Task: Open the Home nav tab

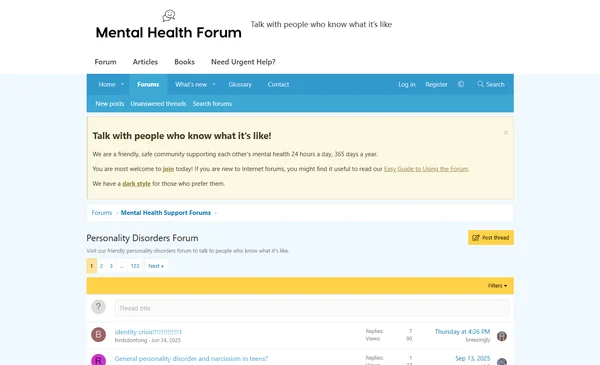Action: (107, 84)
